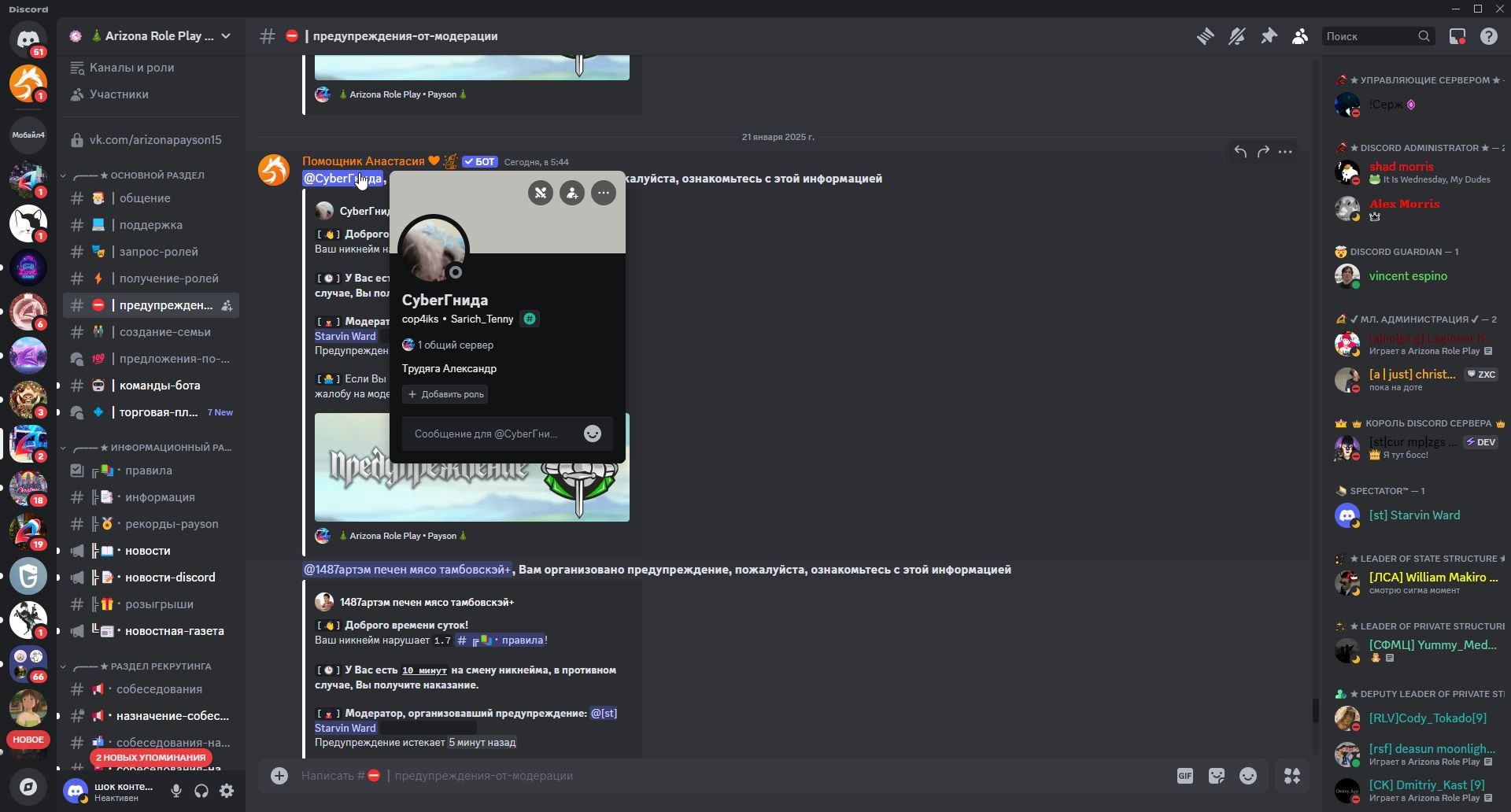This screenshot has width=1511, height=812.
Task: Click add attachment plus button
Action: point(279,776)
